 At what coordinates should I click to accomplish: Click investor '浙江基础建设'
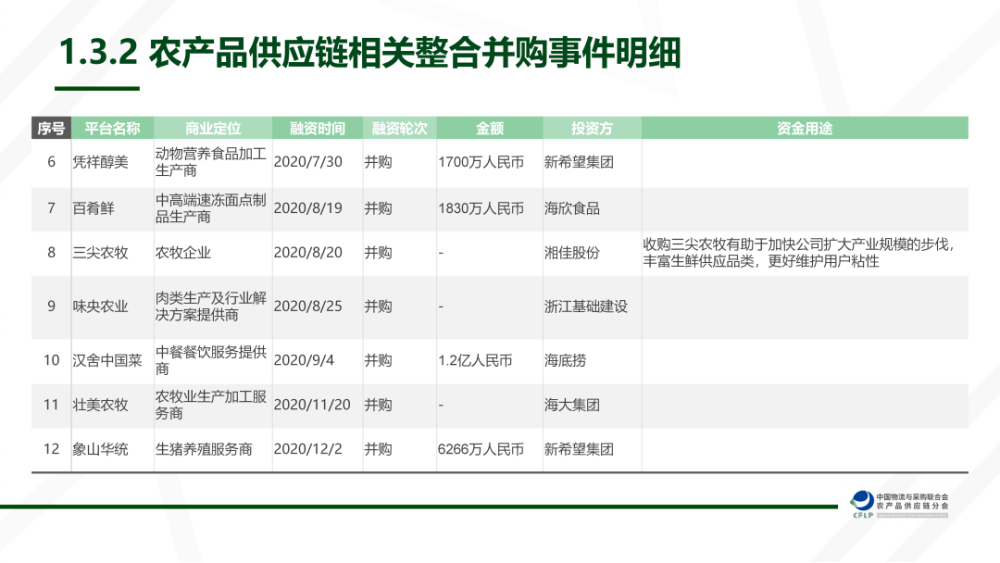[x=586, y=306]
